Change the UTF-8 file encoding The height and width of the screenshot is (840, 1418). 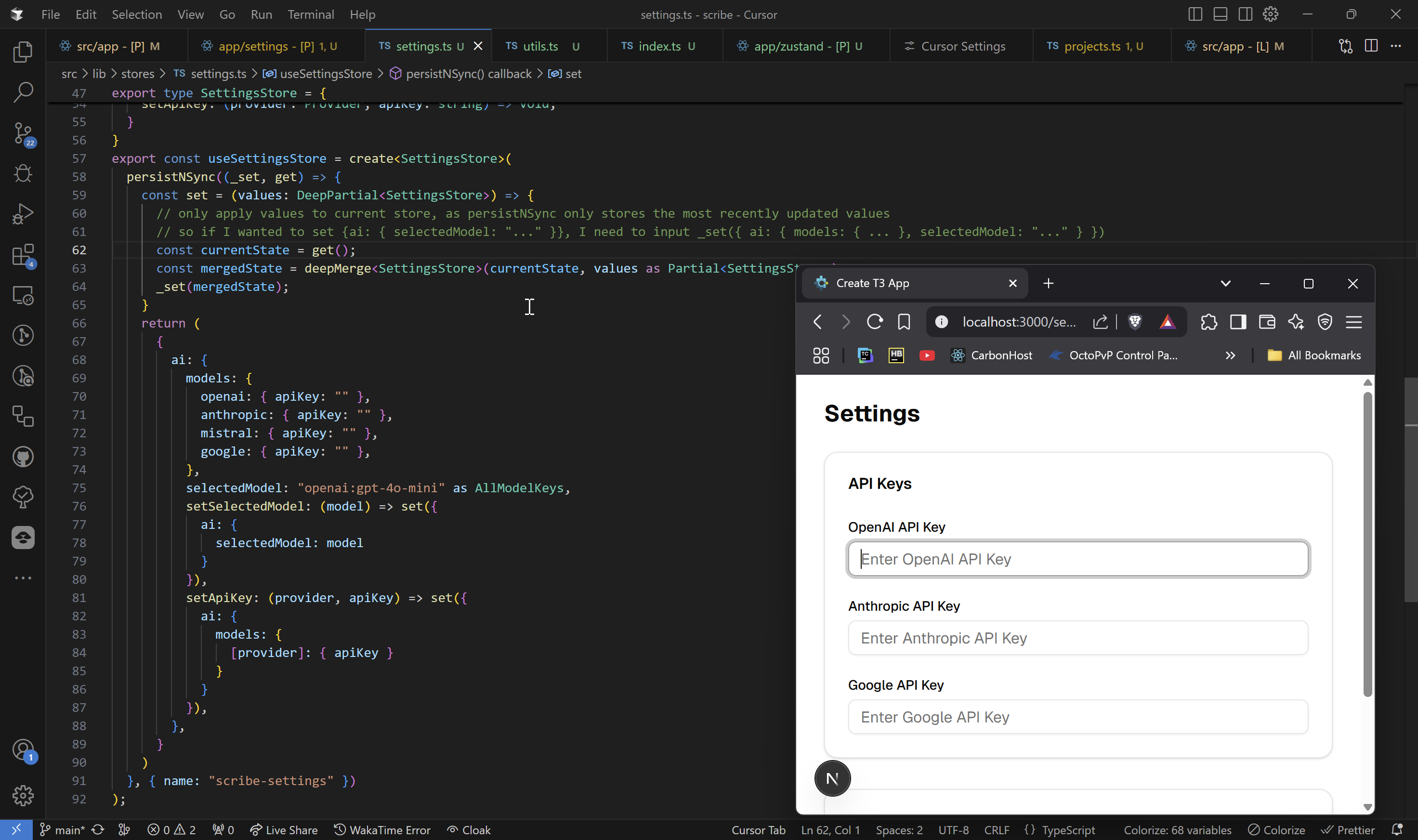953,830
